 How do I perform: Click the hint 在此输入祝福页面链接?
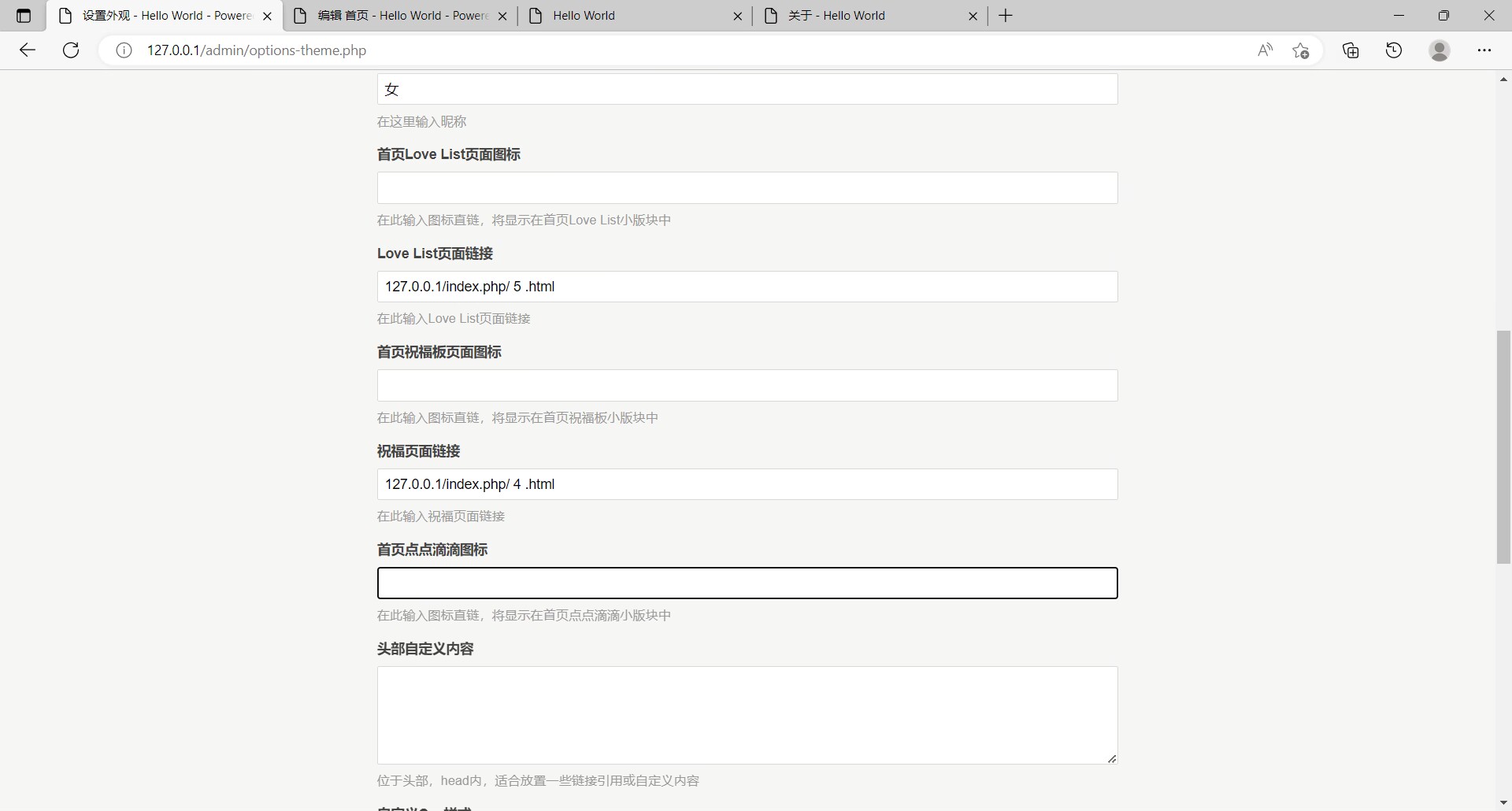tap(441, 516)
